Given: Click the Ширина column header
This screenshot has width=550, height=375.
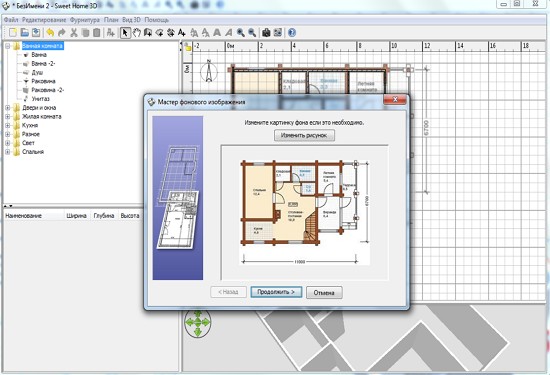Looking at the screenshot, I should [76, 216].
